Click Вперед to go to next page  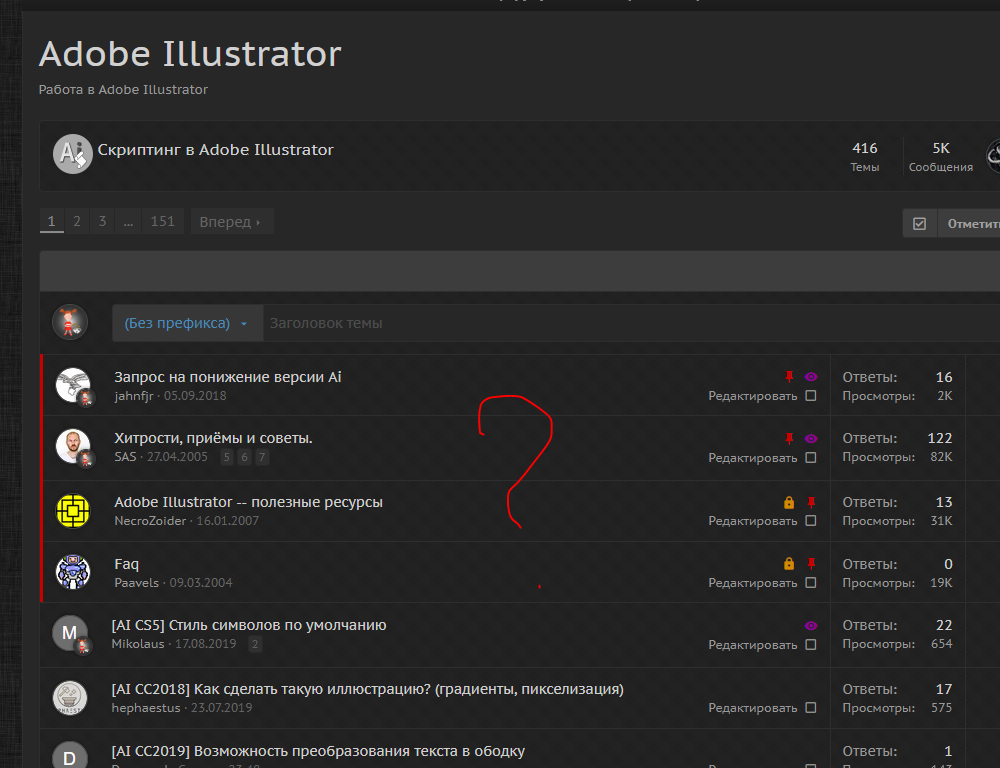[230, 222]
